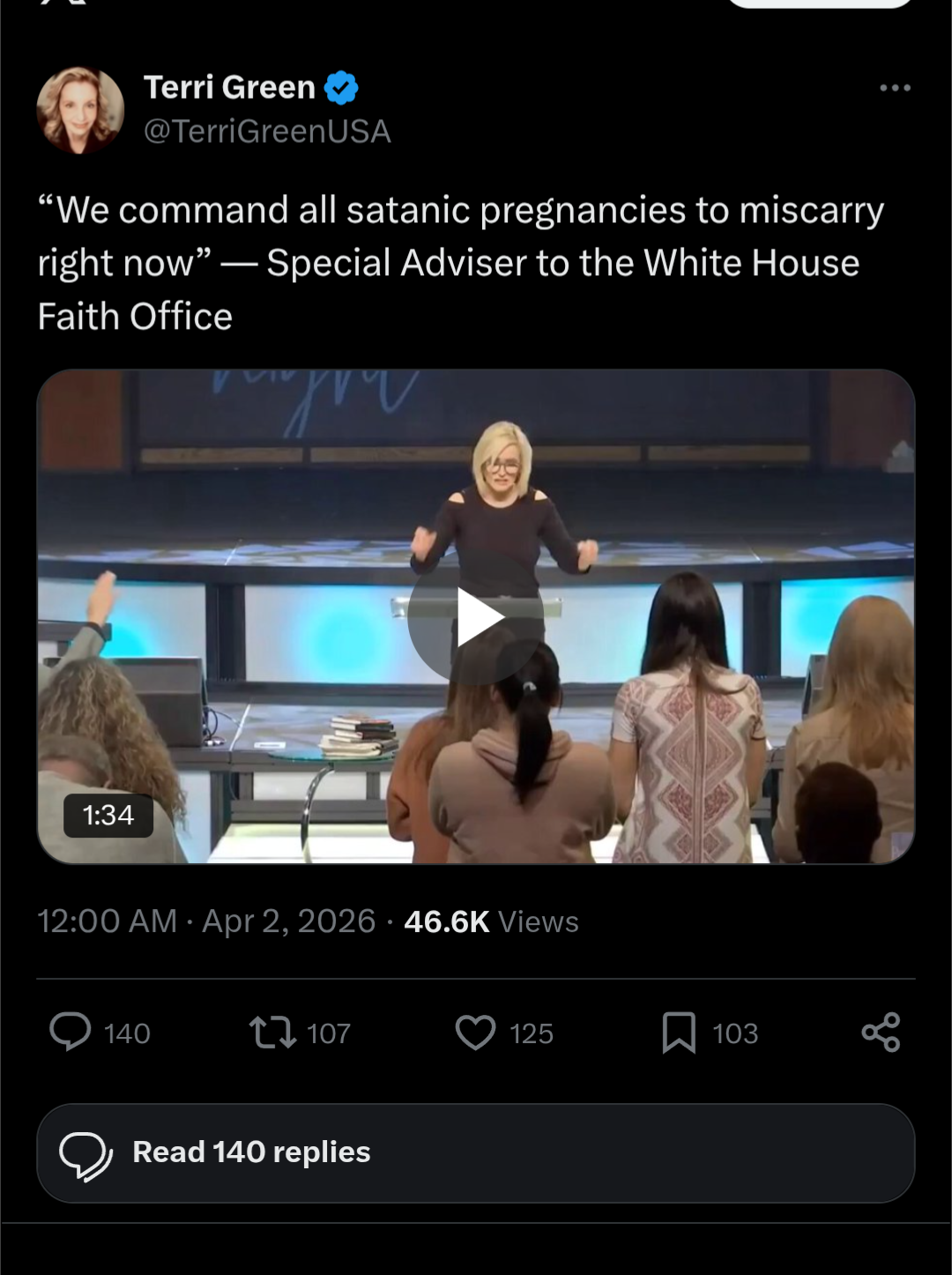
Task: Click the 125 likes count
Action: click(532, 1033)
